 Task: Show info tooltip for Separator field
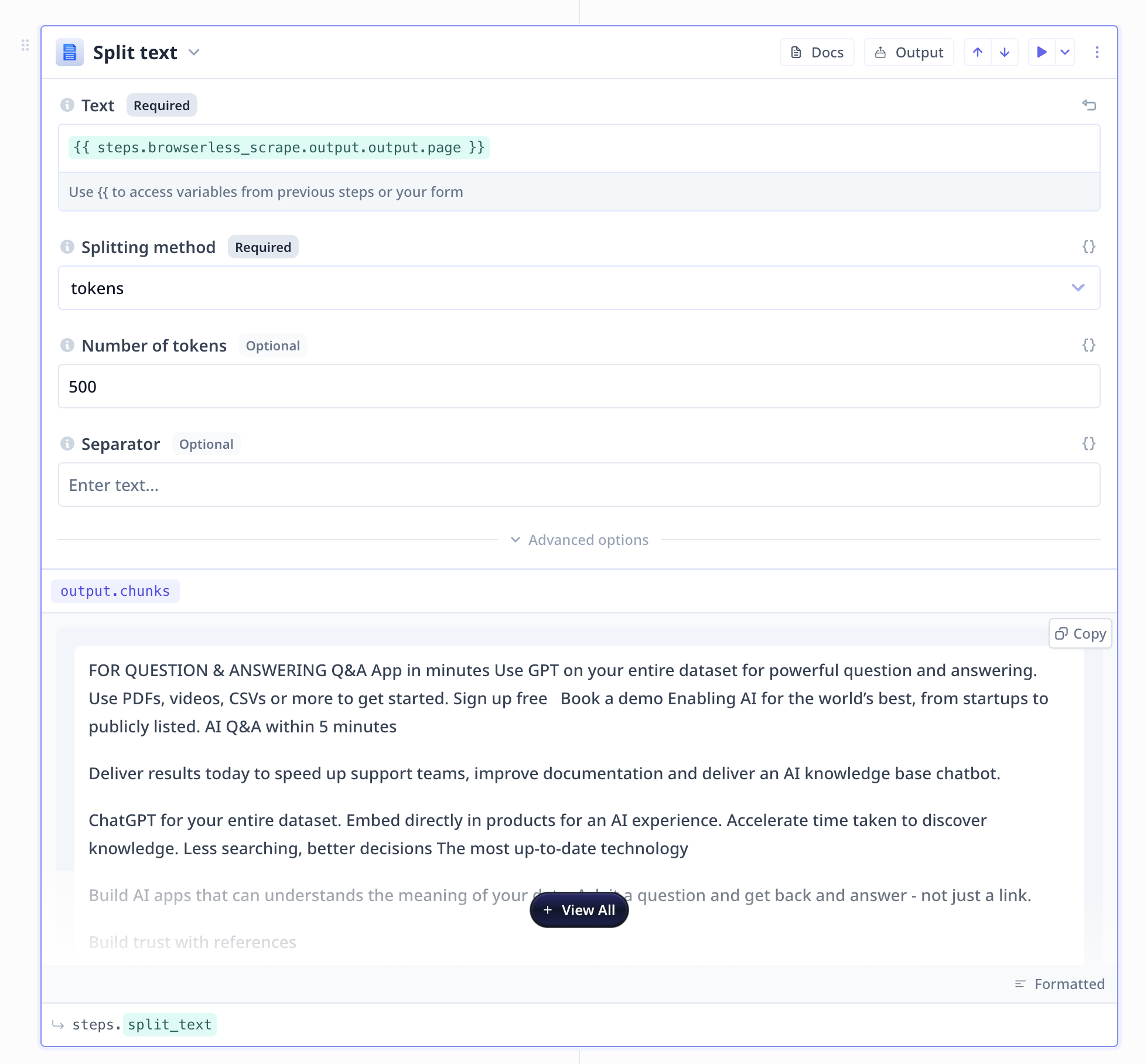pos(67,444)
